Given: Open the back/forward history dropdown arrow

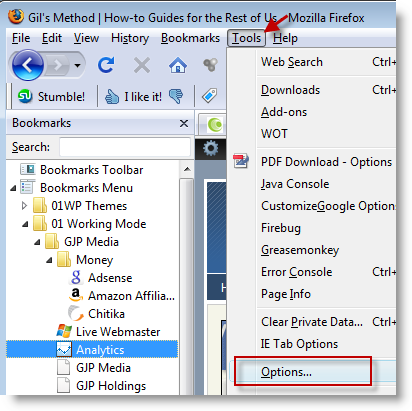Looking at the screenshot, I should pos(77,65).
